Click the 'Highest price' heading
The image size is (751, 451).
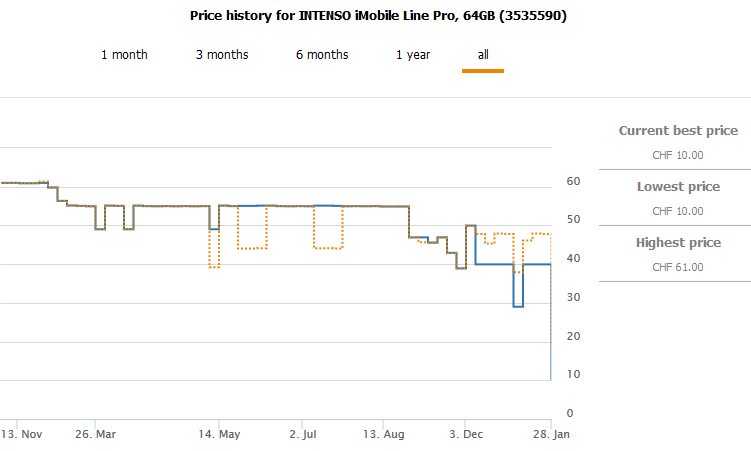[678, 243]
